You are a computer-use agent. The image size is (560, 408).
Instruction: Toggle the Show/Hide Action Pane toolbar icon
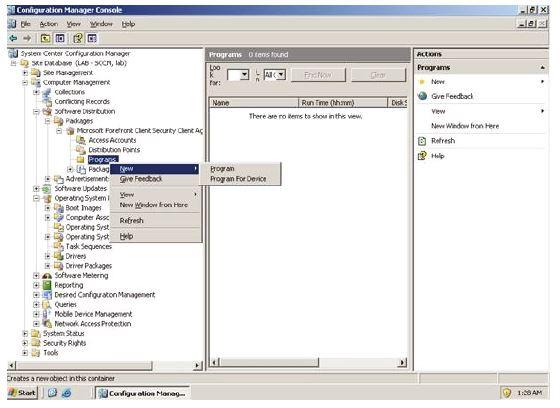92,38
